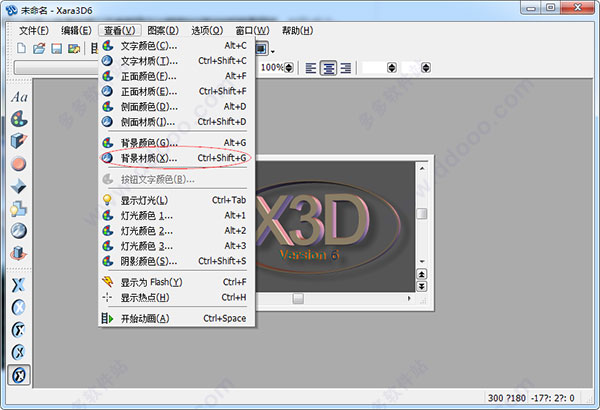Click the animation options toolbar icon
This screenshot has height=410, width=600.
point(94,48)
